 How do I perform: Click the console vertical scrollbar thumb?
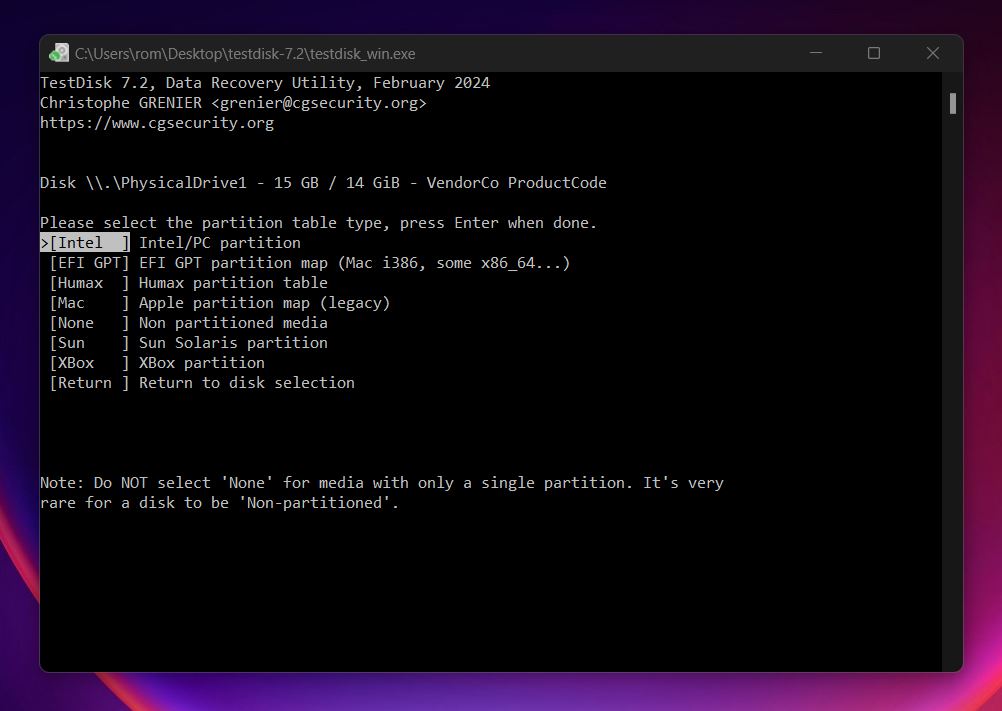coord(953,103)
